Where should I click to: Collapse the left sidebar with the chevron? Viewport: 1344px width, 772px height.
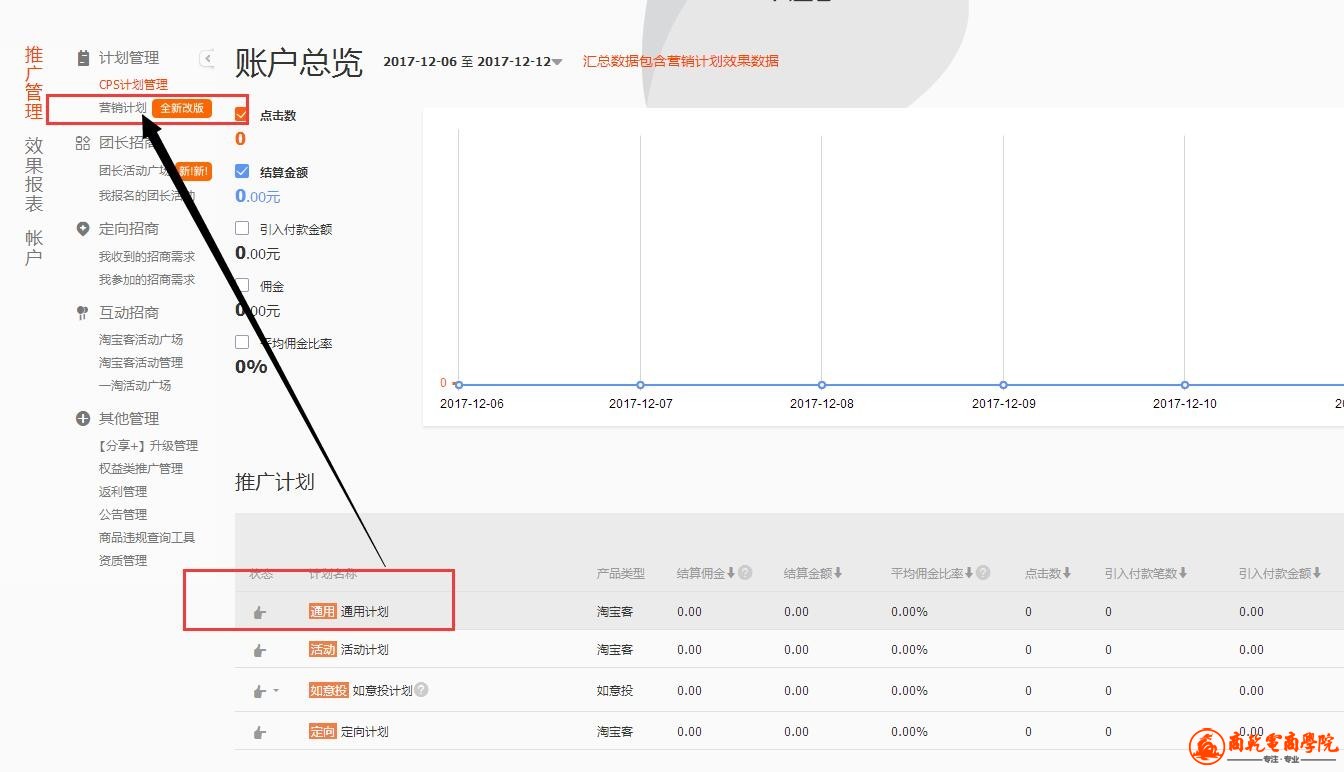click(207, 58)
